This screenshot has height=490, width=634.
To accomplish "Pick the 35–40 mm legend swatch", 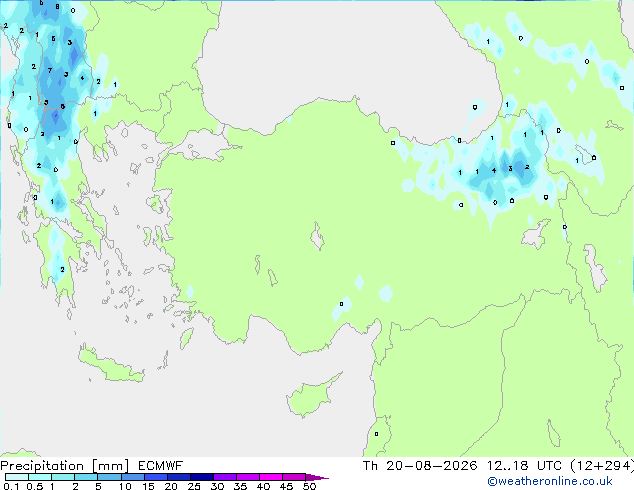I will click(x=248, y=477).
